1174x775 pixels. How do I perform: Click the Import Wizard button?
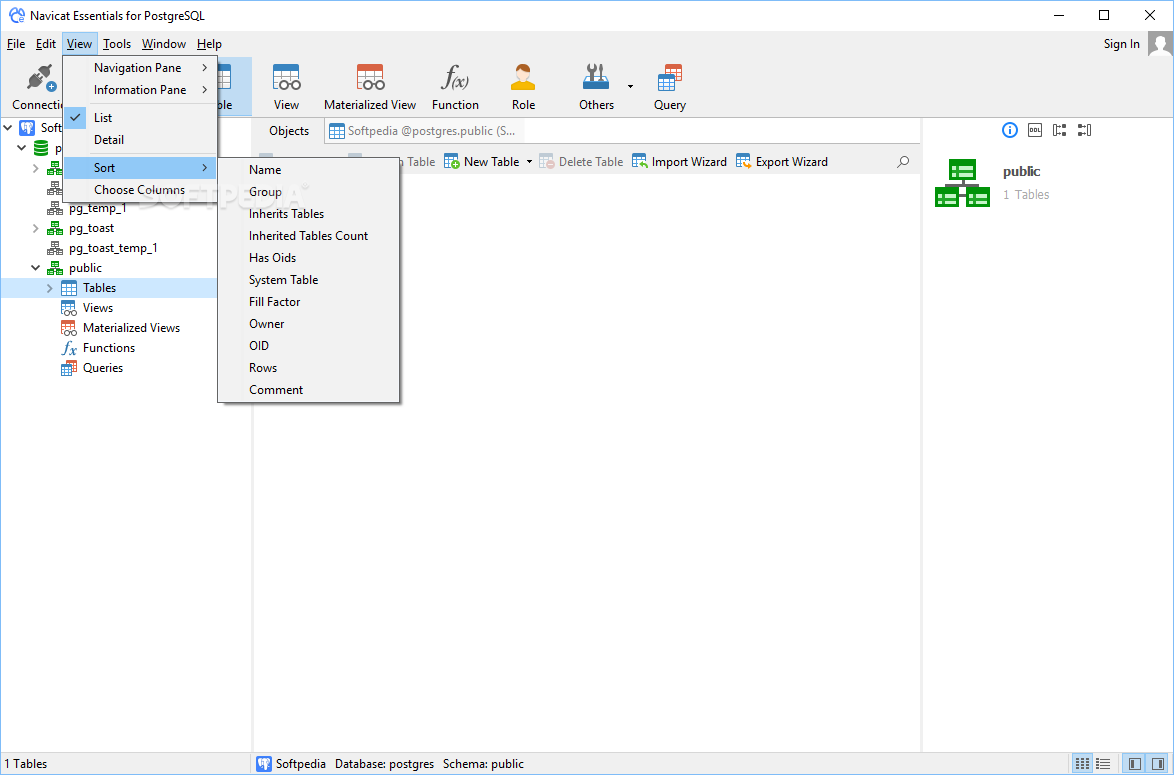point(679,162)
